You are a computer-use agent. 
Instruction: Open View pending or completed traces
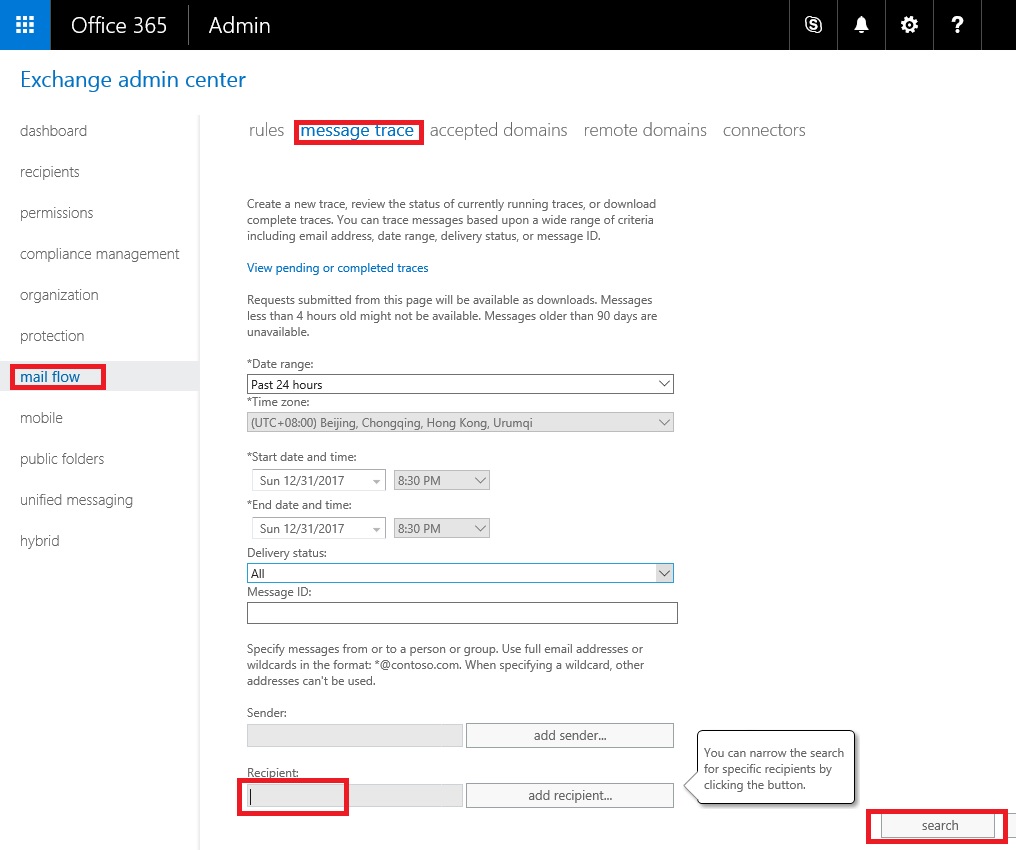pyautogui.click(x=337, y=267)
